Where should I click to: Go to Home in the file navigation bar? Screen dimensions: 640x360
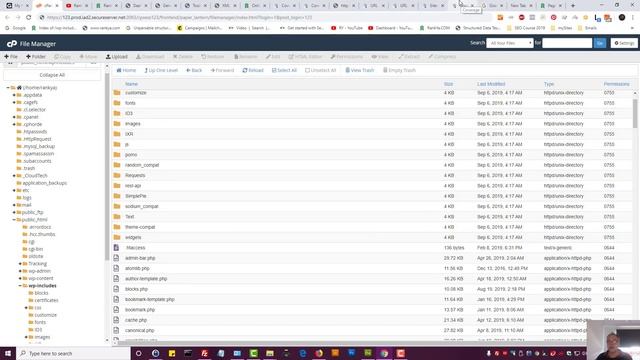pyautogui.click(x=126, y=70)
